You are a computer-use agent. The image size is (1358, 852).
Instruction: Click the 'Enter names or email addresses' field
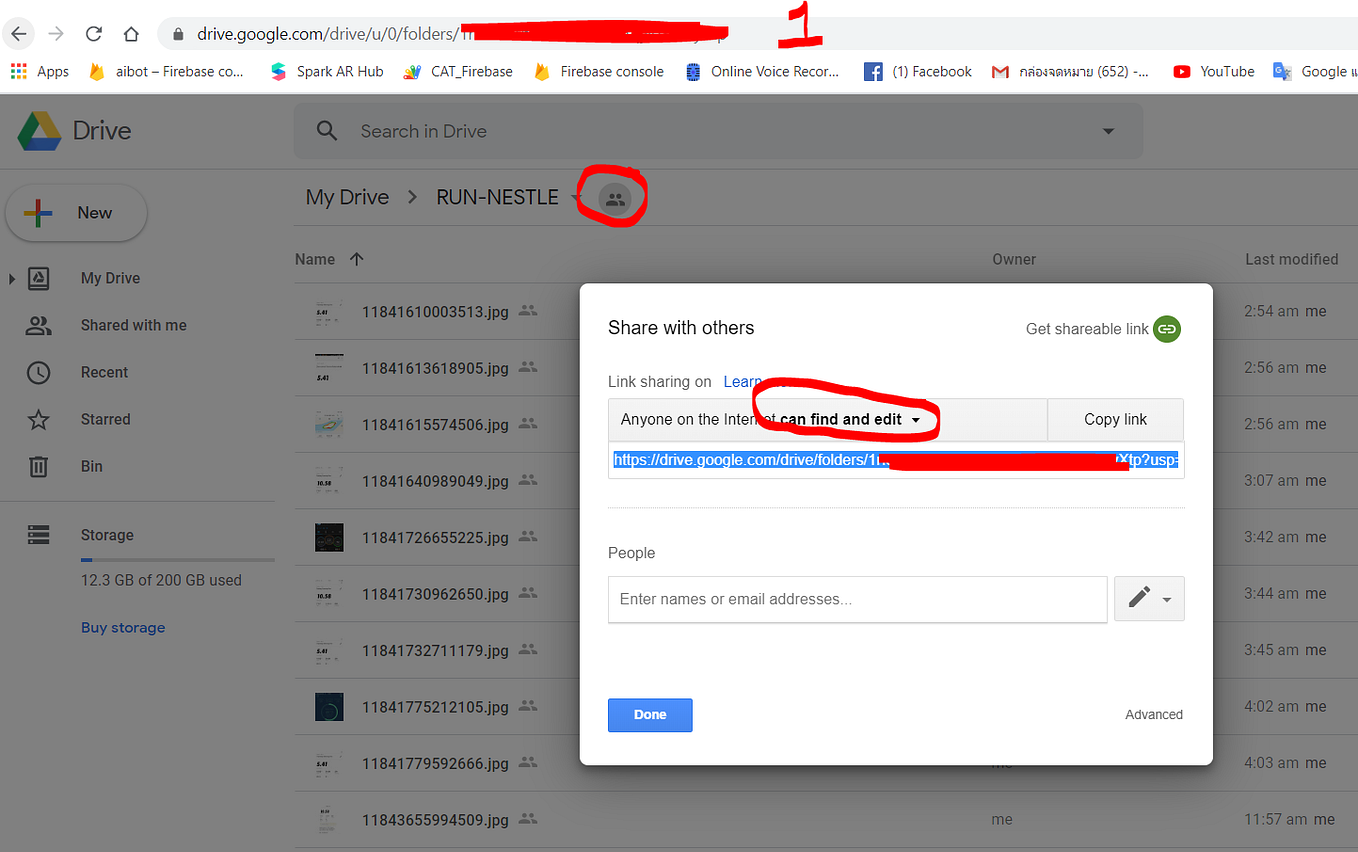tap(857, 599)
